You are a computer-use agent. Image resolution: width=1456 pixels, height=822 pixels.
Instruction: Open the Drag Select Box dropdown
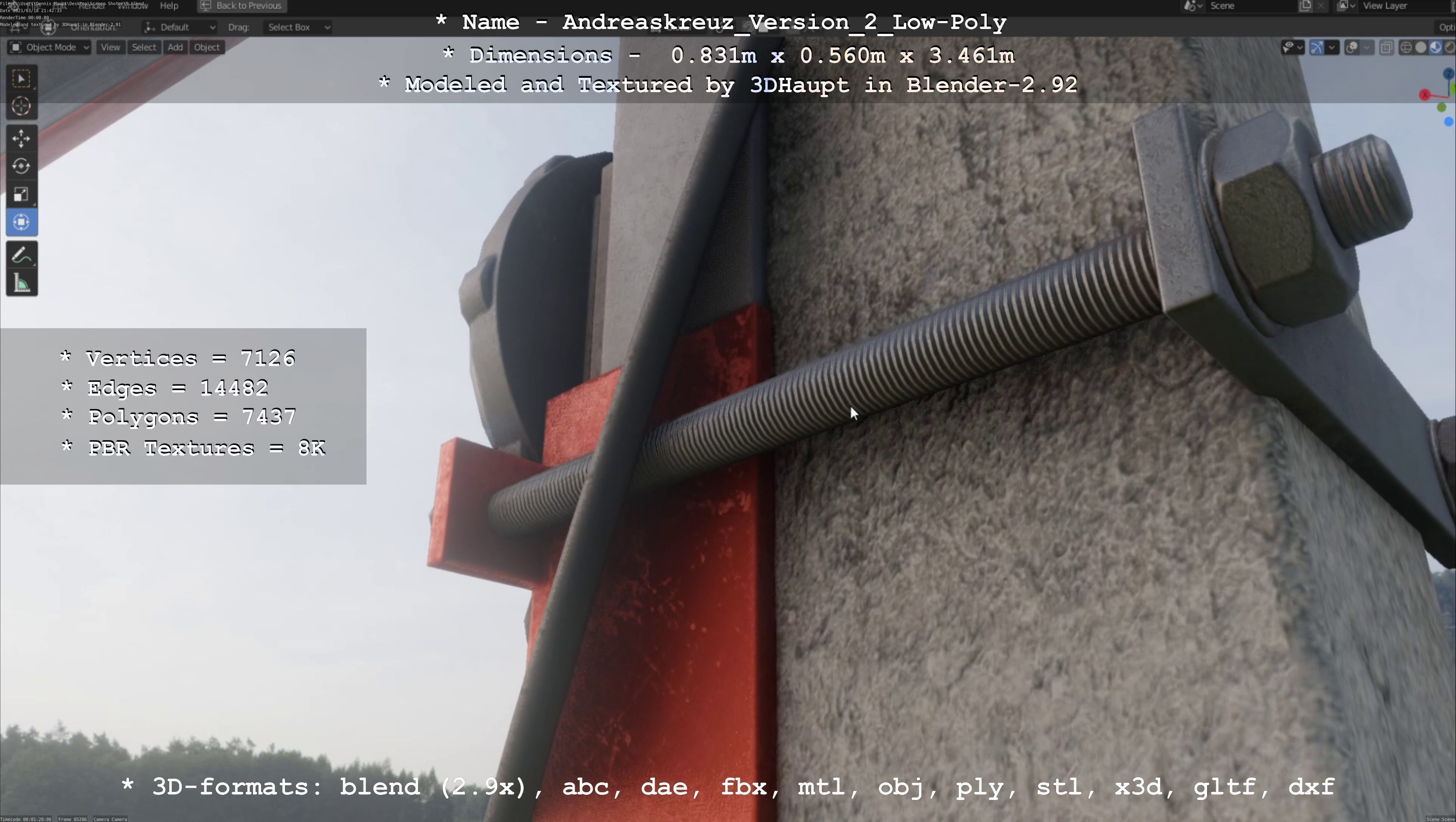(x=297, y=27)
